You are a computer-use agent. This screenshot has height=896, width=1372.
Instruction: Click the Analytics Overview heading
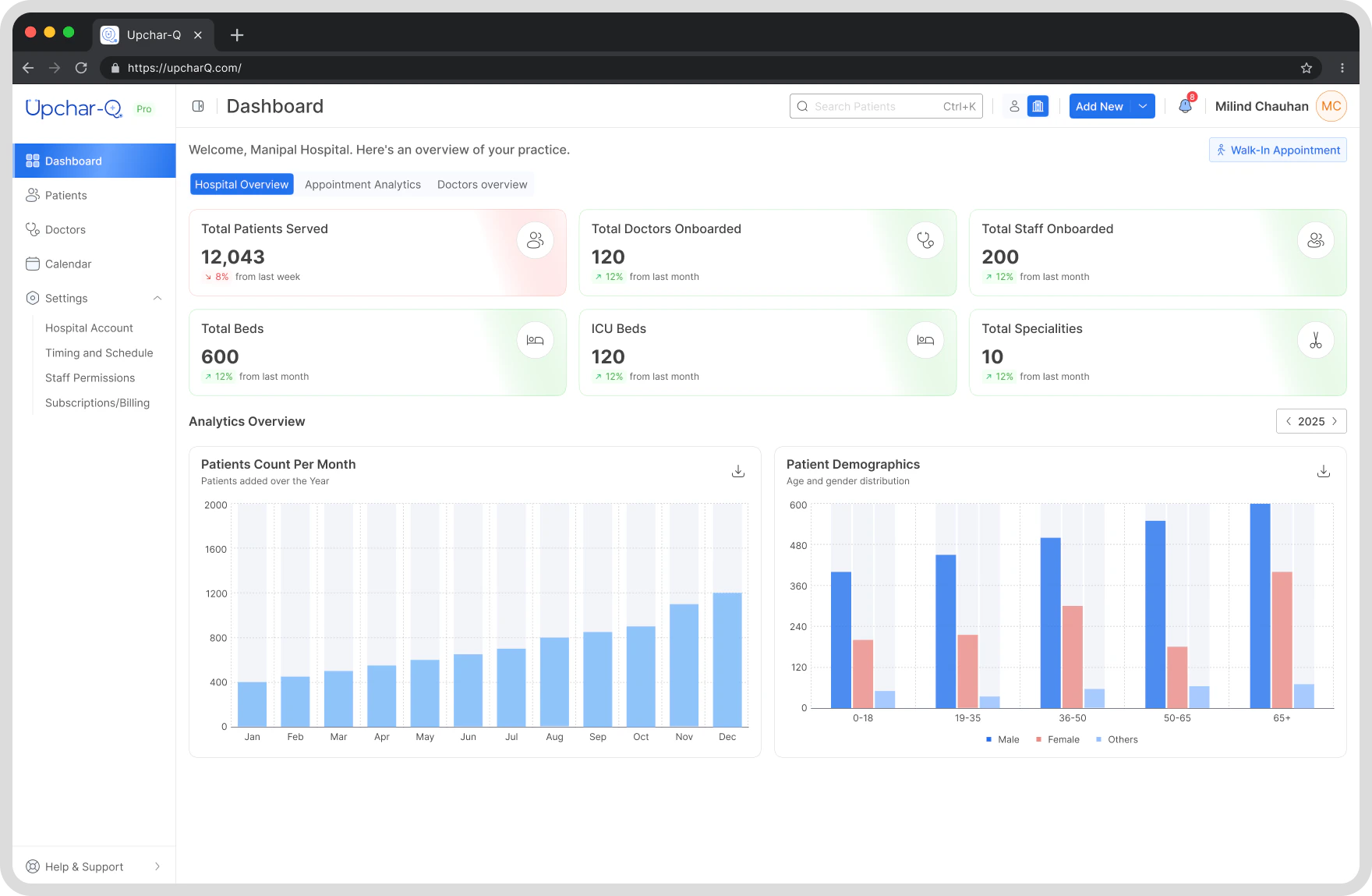coord(246,421)
